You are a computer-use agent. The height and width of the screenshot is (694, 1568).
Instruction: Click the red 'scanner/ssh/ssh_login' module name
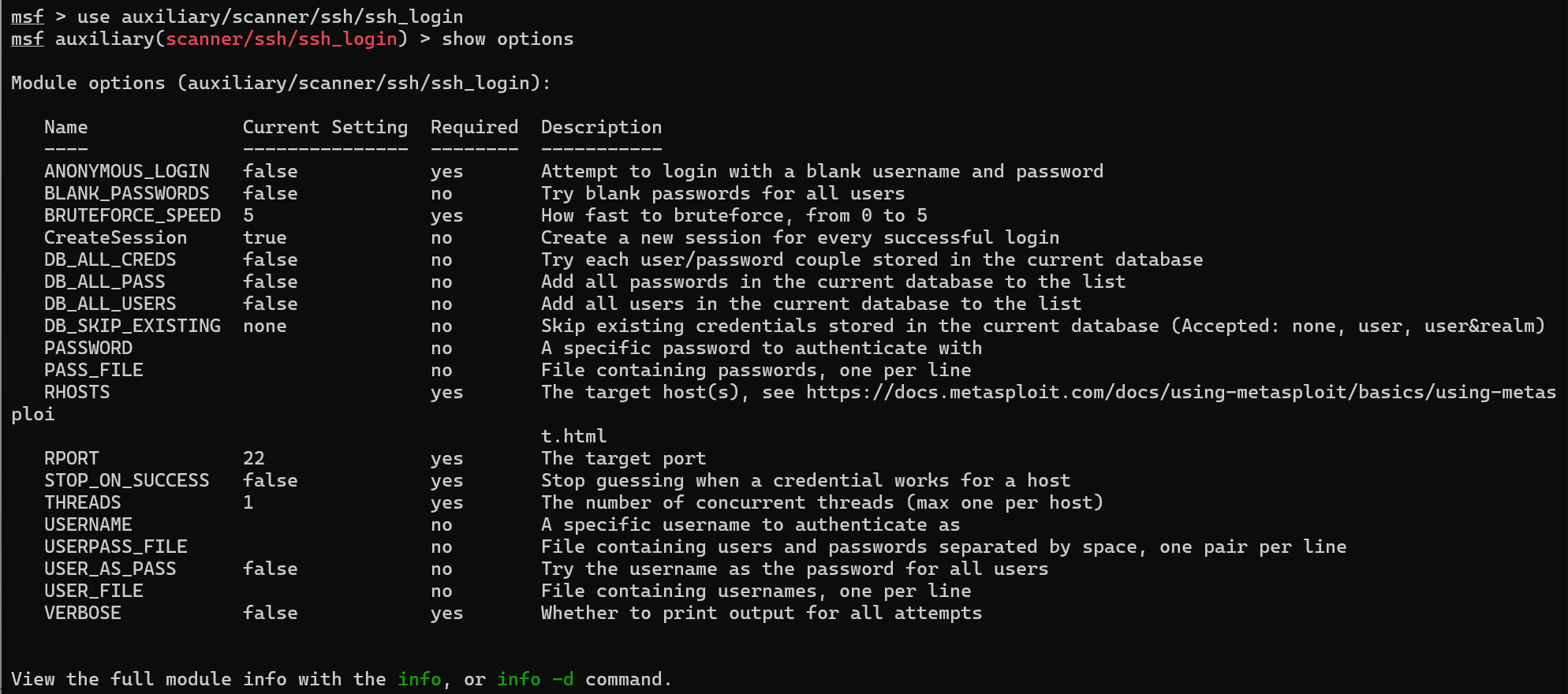tap(282, 39)
